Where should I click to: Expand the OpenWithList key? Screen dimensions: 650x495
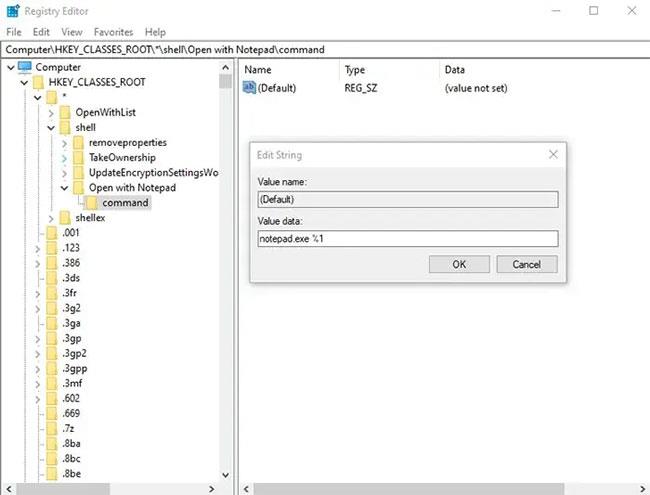pyautogui.click(x=51, y=113)
